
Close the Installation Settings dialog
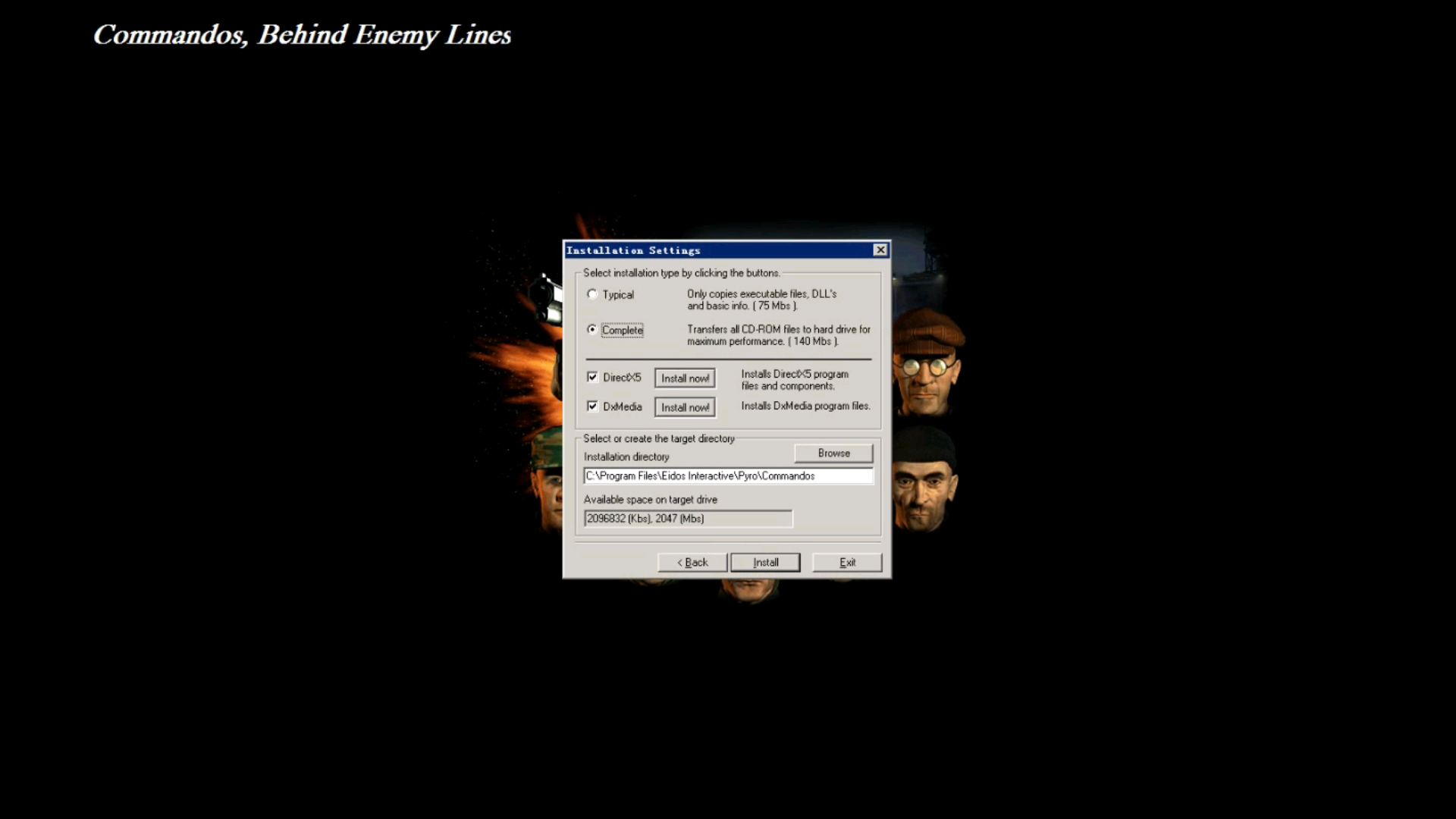[880, 250]
